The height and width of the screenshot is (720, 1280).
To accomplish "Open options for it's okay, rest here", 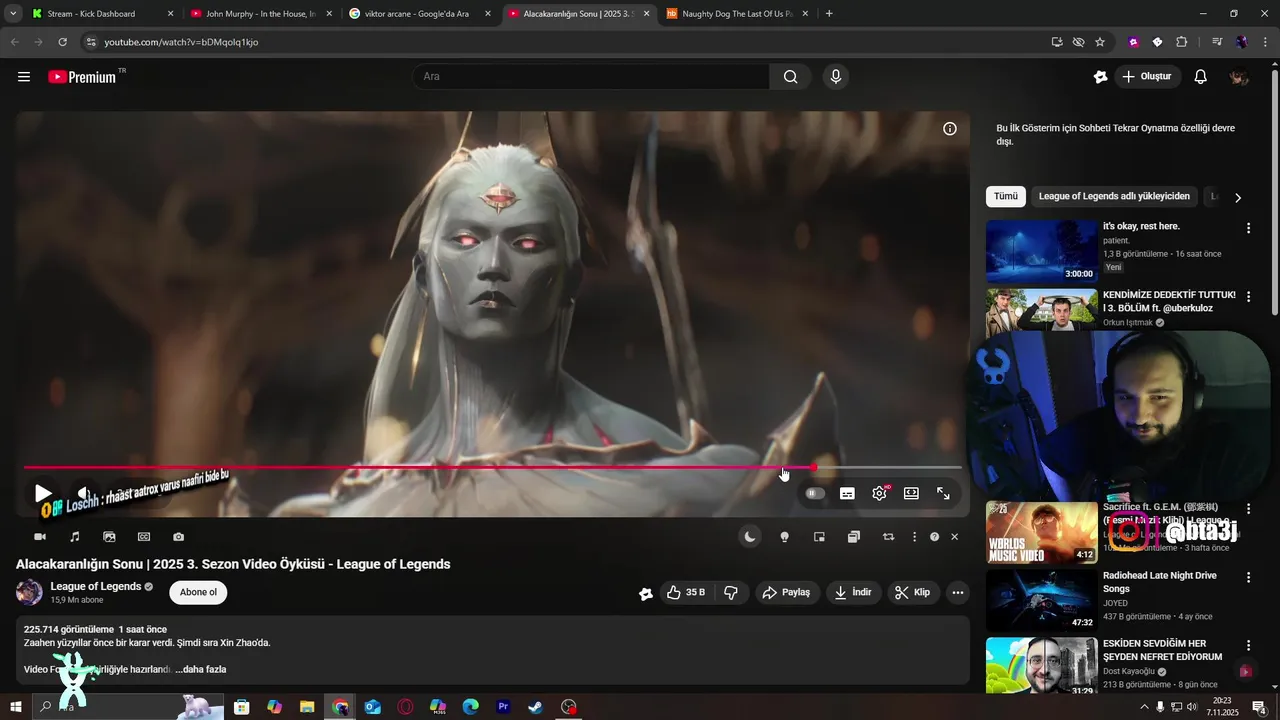I will (1248, 229).
